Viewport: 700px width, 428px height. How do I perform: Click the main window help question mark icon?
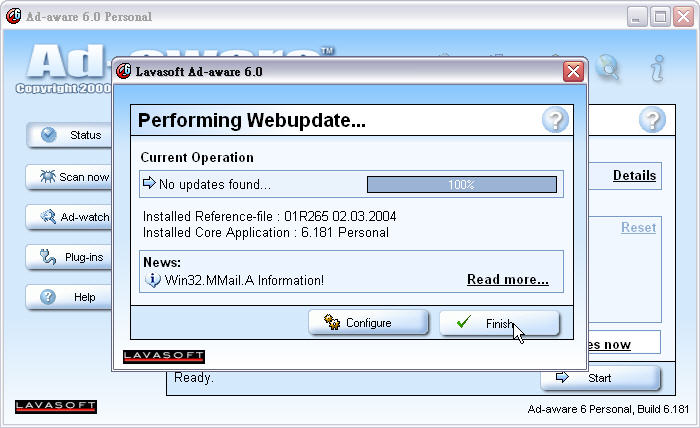point(652,120)
